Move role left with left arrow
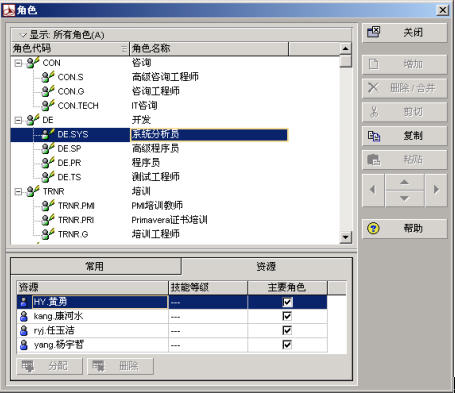Screen dimensions: 455x393 tap(373, 189)
